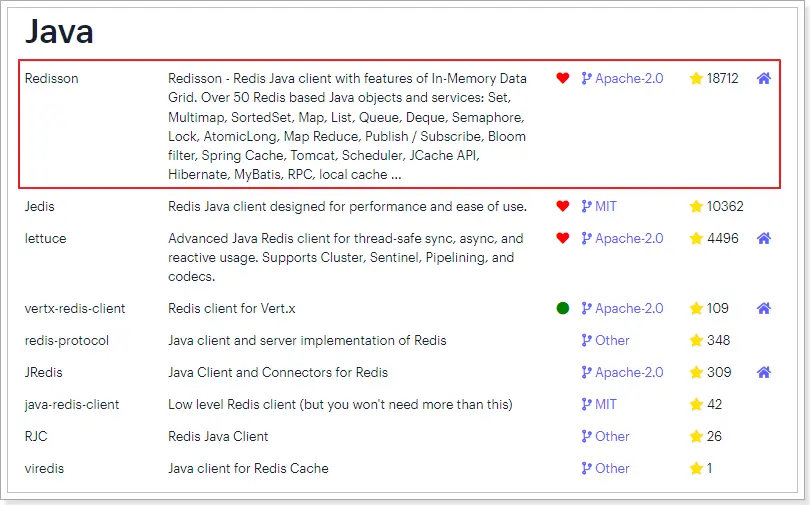Click 'Java client for Redis Cache' description
The width and height of the screenshot is (810, 505).
coord(248,468)
